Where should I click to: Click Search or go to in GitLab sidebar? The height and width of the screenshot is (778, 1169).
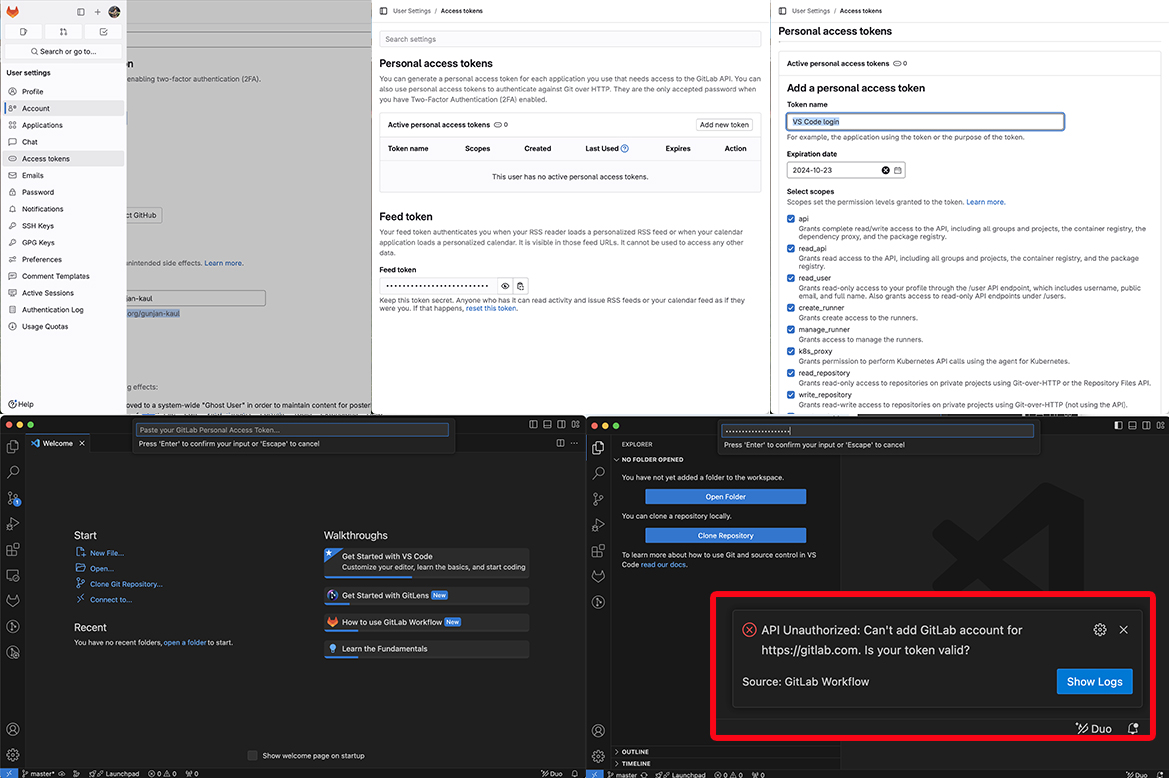coord(63,51)
